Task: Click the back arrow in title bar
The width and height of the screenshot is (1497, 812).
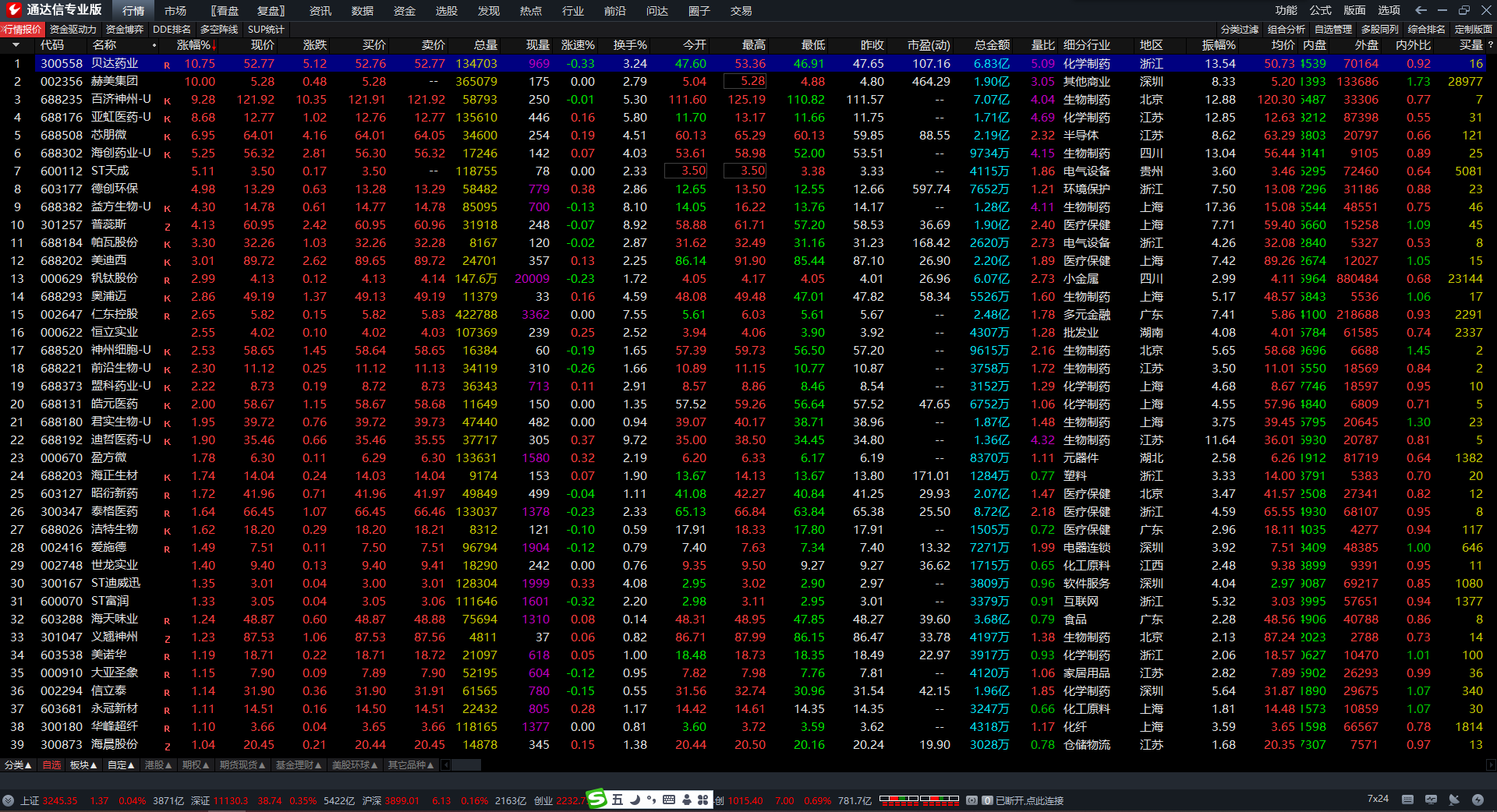Action: 1421,10
